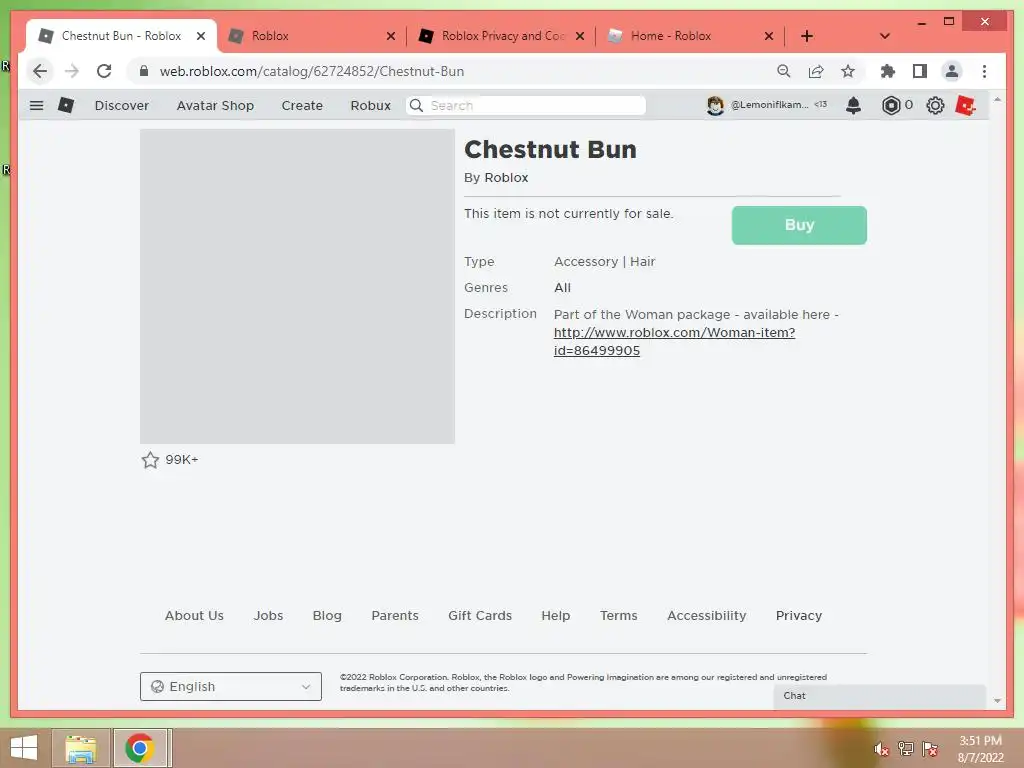Open Roblox notifications bell
This screenshot has height=768, width=1024.
[x=853, y=105]
